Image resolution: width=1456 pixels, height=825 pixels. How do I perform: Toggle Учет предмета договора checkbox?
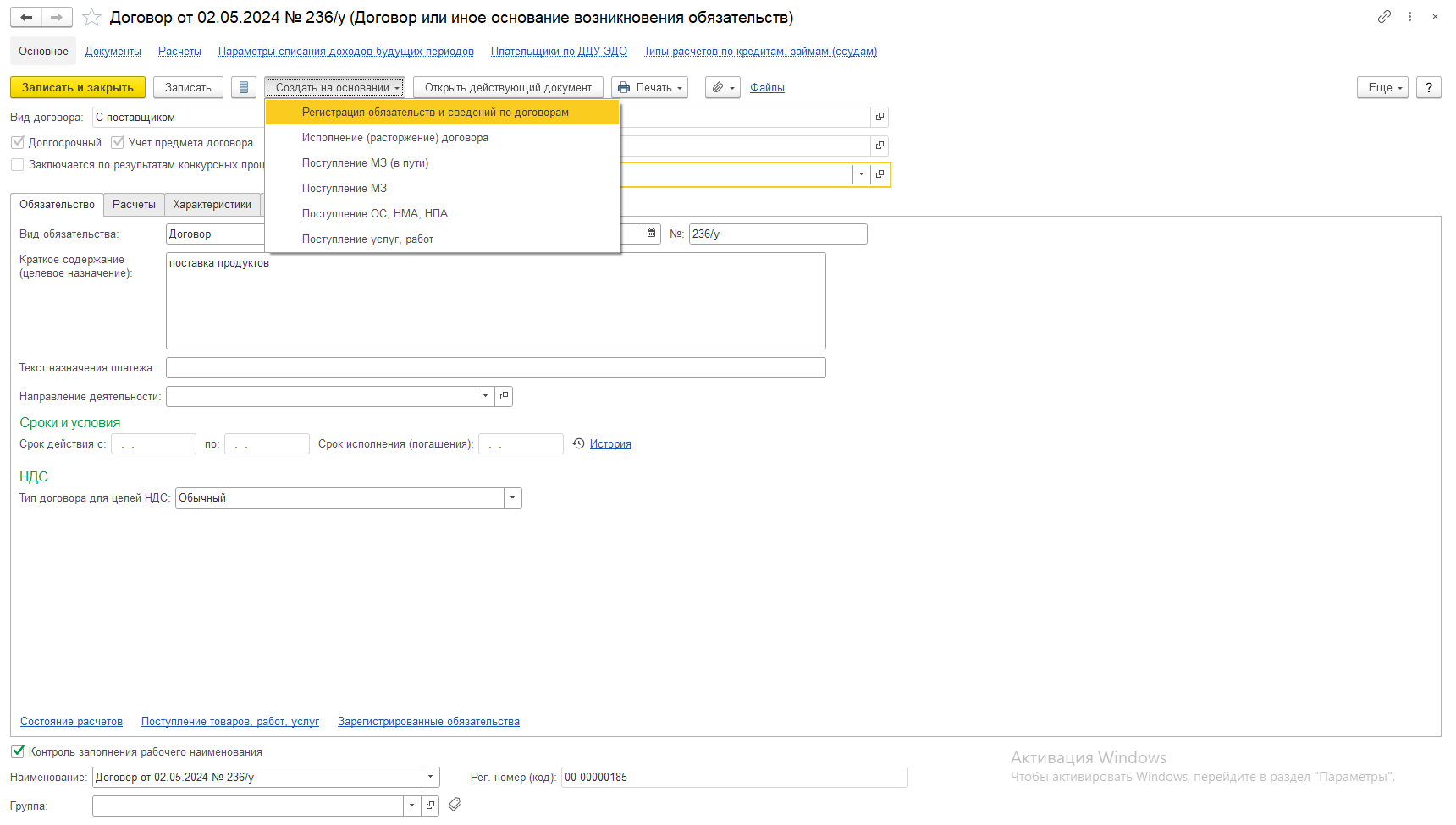(118, 142)
